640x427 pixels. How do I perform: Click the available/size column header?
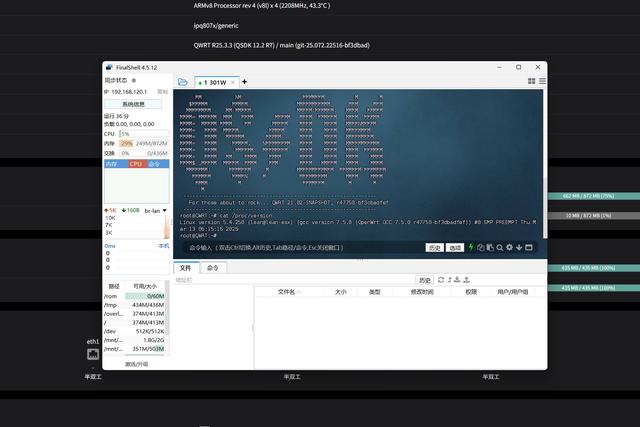coord(145,287)
